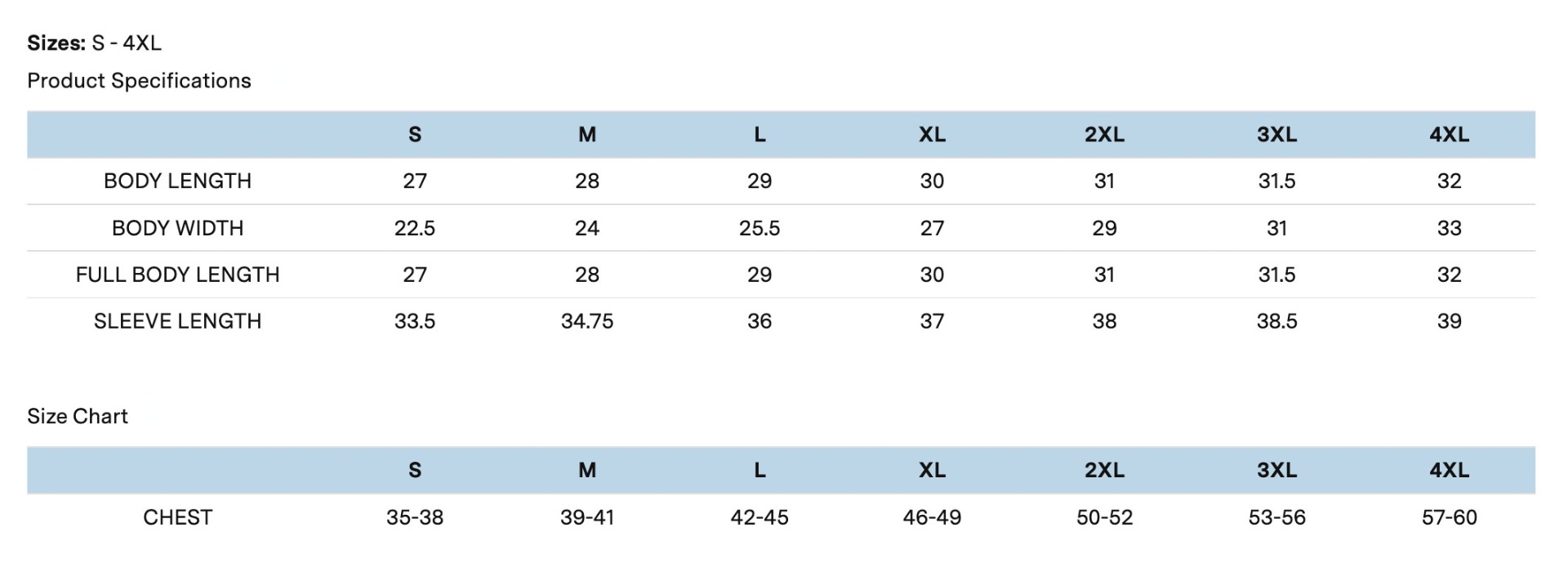Image resolution: width=1568 pixels, height=568 pixels.
Task: Click the 2XL header in Product Specifications
Action: click(x=1104, y=135)
